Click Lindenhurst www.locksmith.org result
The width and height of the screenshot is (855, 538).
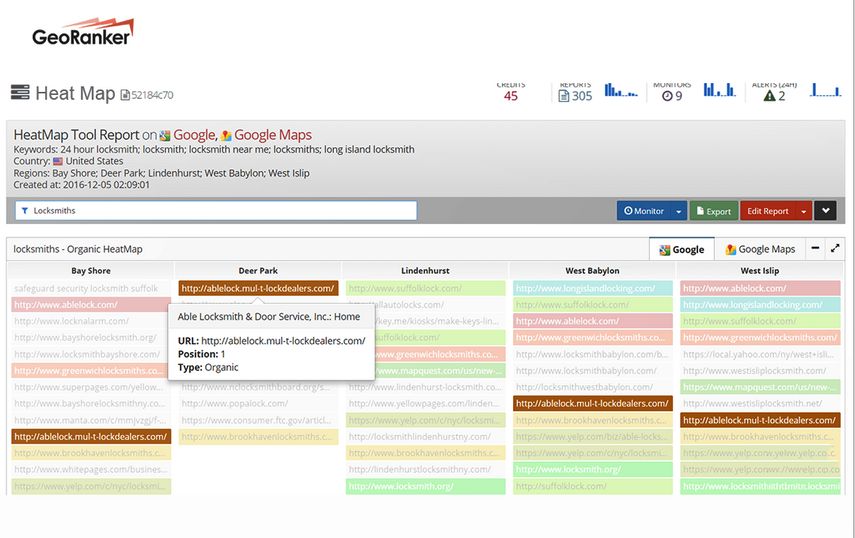pos(425,486)
